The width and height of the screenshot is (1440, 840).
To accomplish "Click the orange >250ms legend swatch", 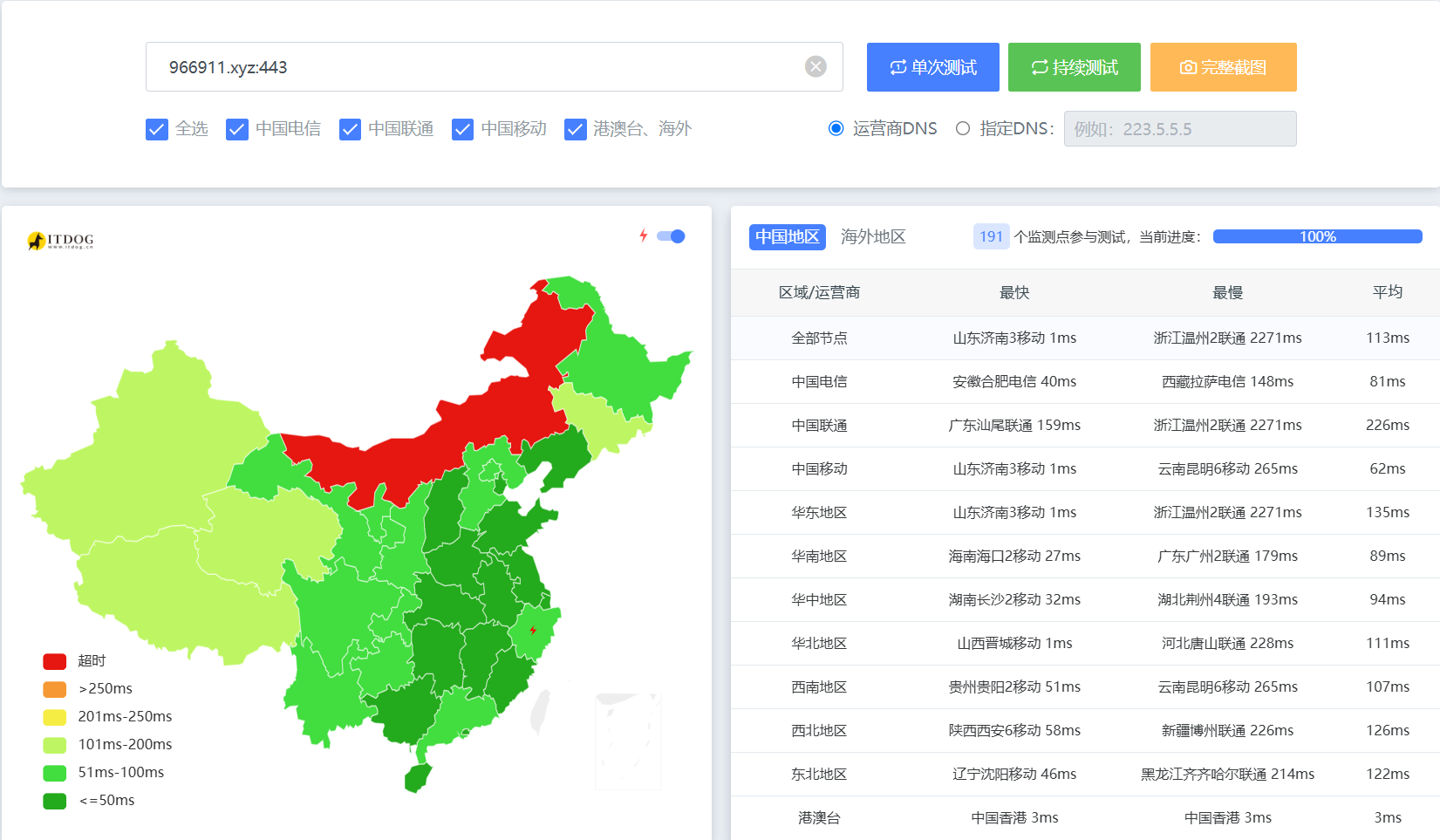I will 55,689.
